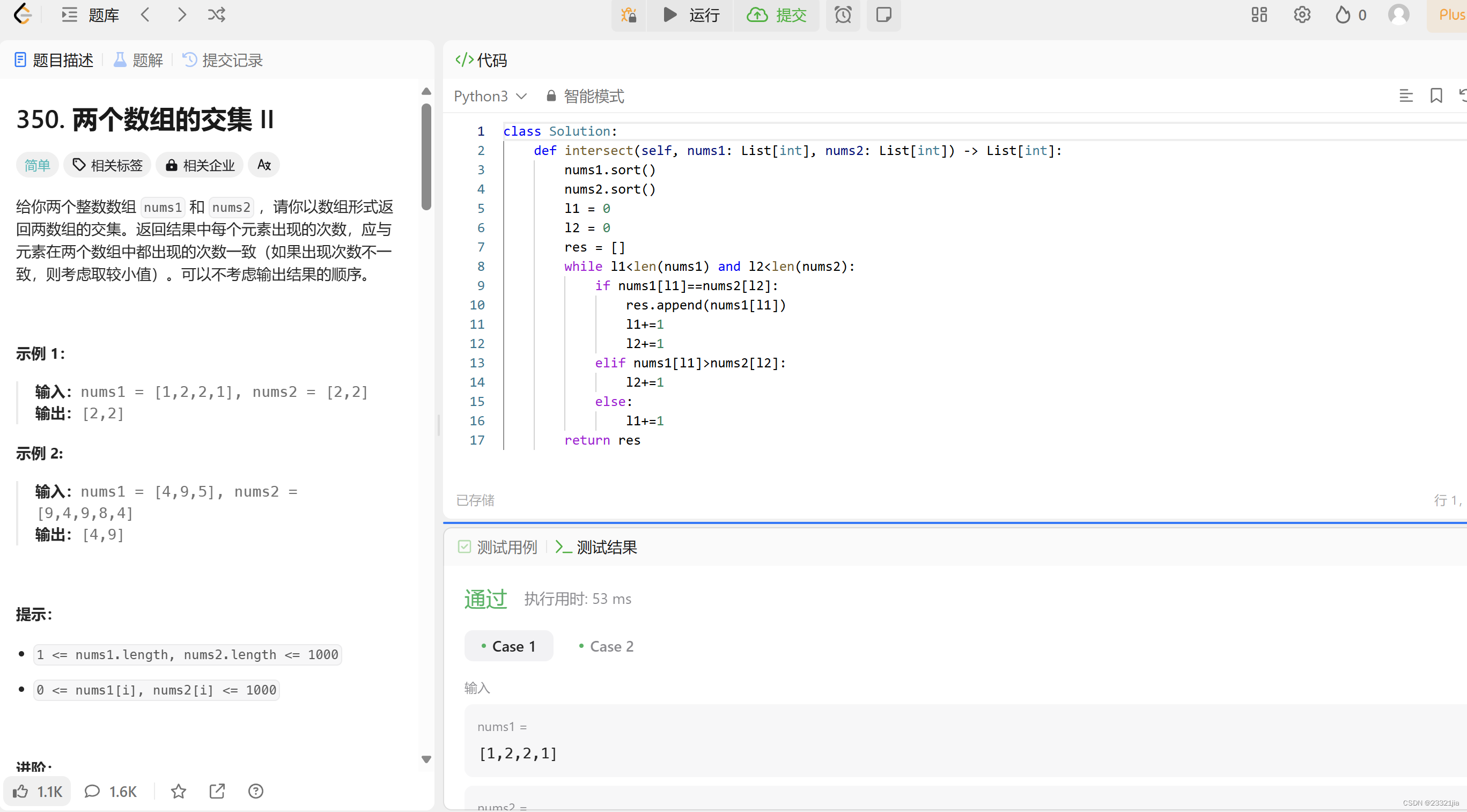
Task: Switch to 提交记录 submissions tab
Action: pos(222,60)
